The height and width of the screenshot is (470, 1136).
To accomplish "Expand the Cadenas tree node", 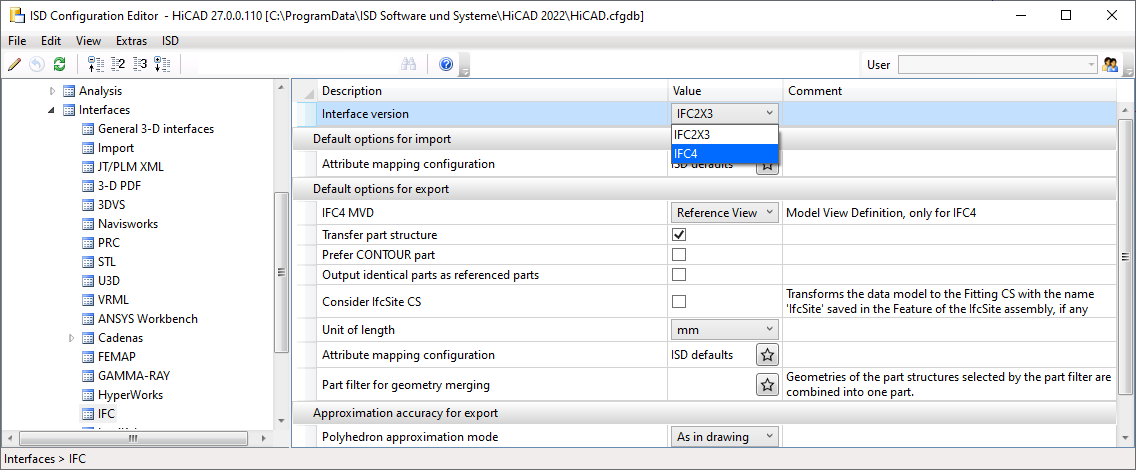I will 71,337.
